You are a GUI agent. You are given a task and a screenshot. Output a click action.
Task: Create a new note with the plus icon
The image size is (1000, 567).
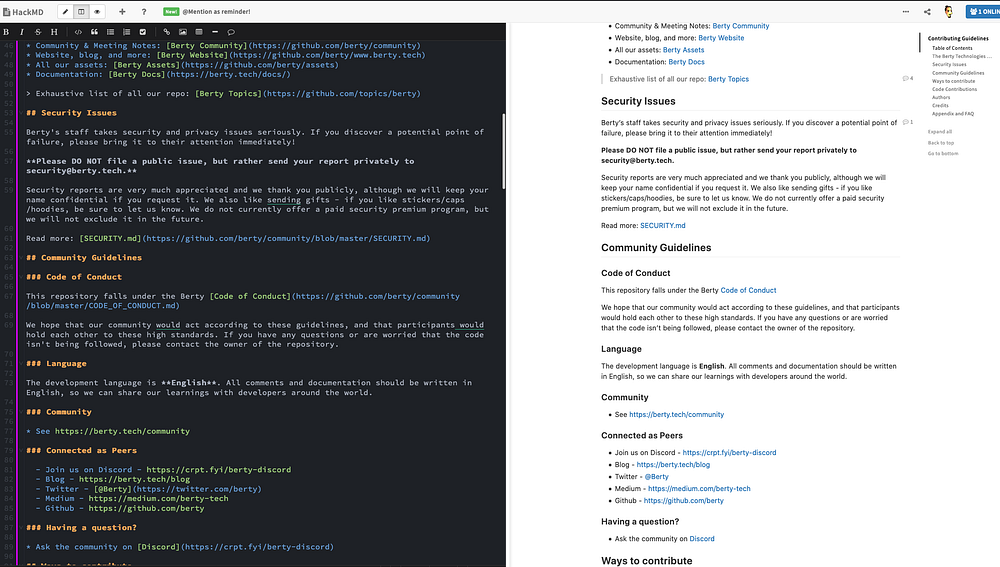point(122,11)
